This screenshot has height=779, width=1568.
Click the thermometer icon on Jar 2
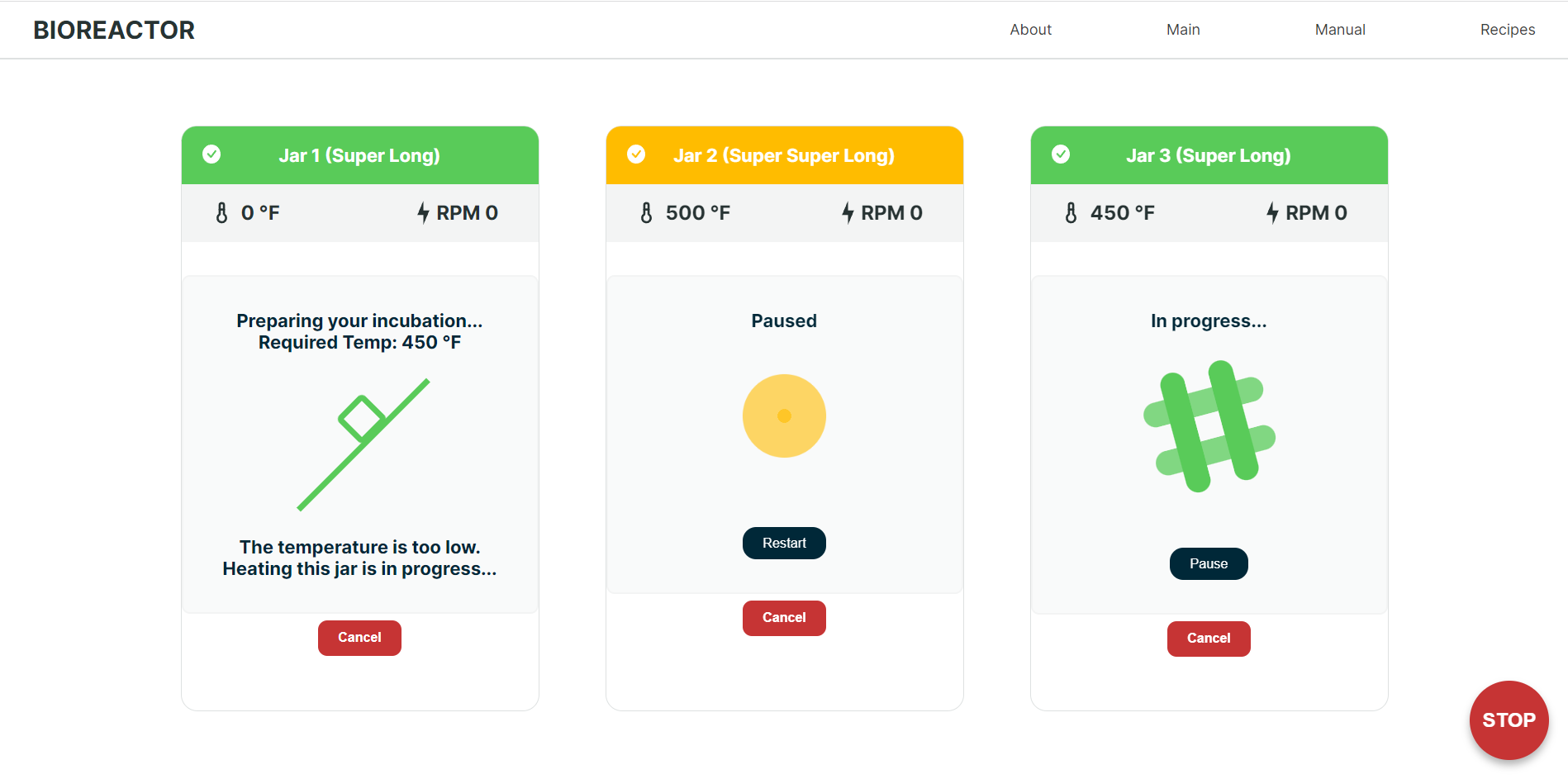pos(645,212)
